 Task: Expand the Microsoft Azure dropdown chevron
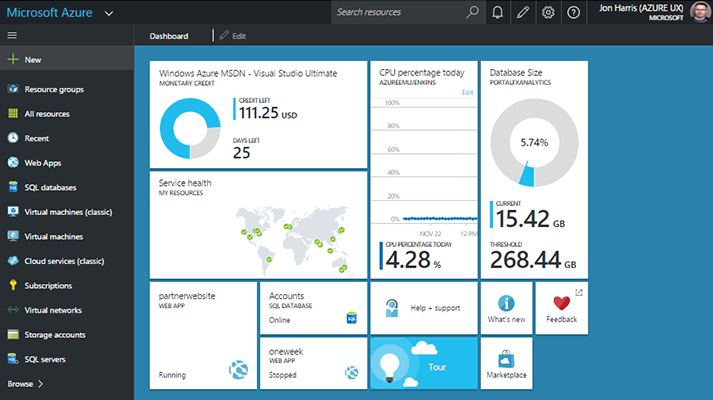[x=109, y=13]
